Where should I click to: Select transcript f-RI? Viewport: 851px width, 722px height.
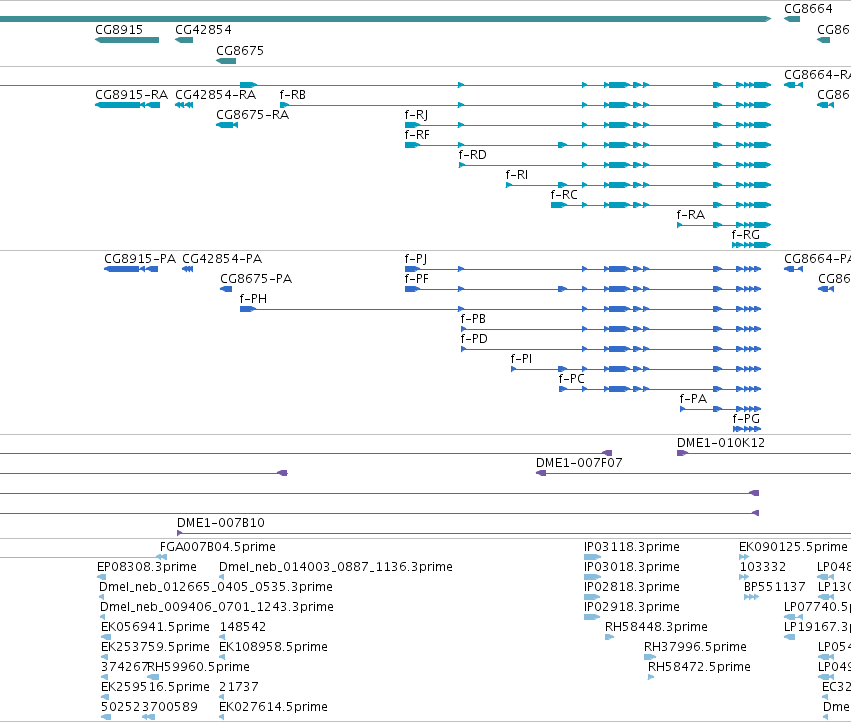pos(638,185)
